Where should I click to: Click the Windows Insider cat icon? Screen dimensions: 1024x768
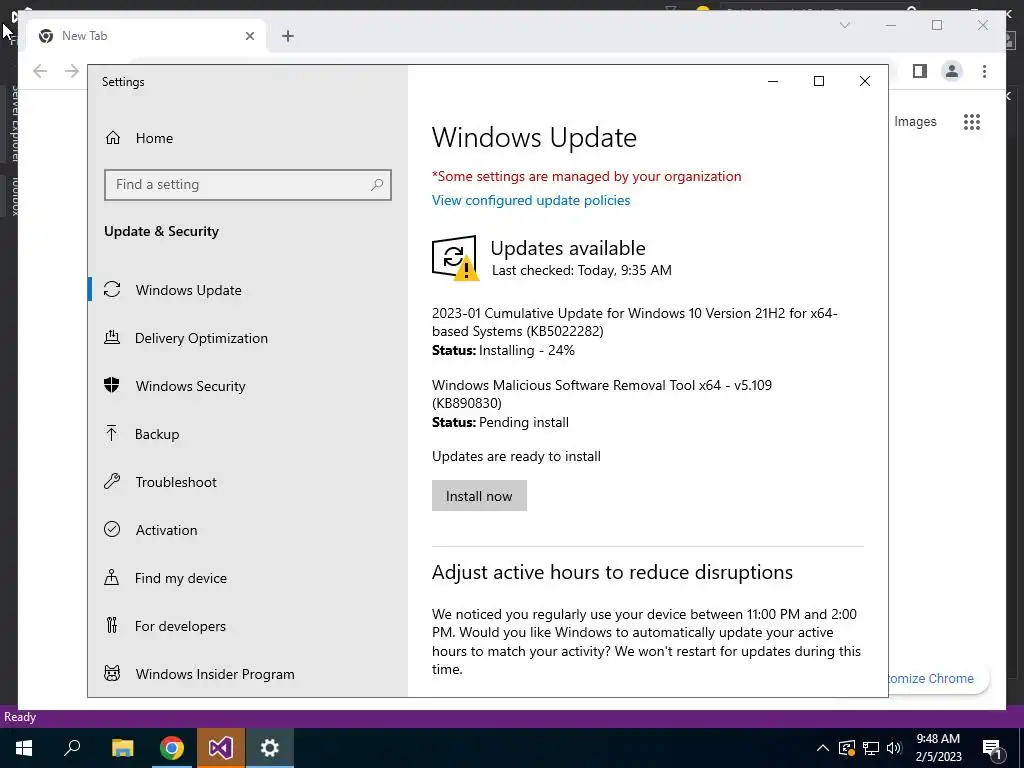(x=112, y=673)
